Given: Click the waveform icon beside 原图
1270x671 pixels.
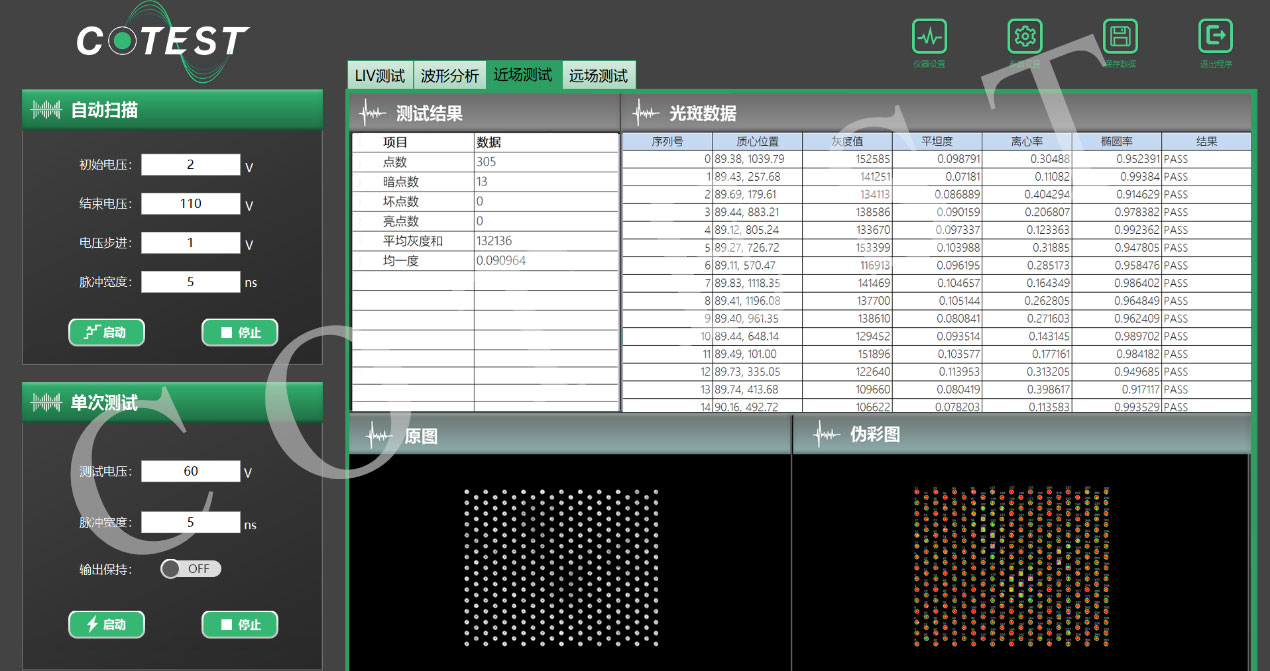Looking at the screenshot, I should 380,435.
